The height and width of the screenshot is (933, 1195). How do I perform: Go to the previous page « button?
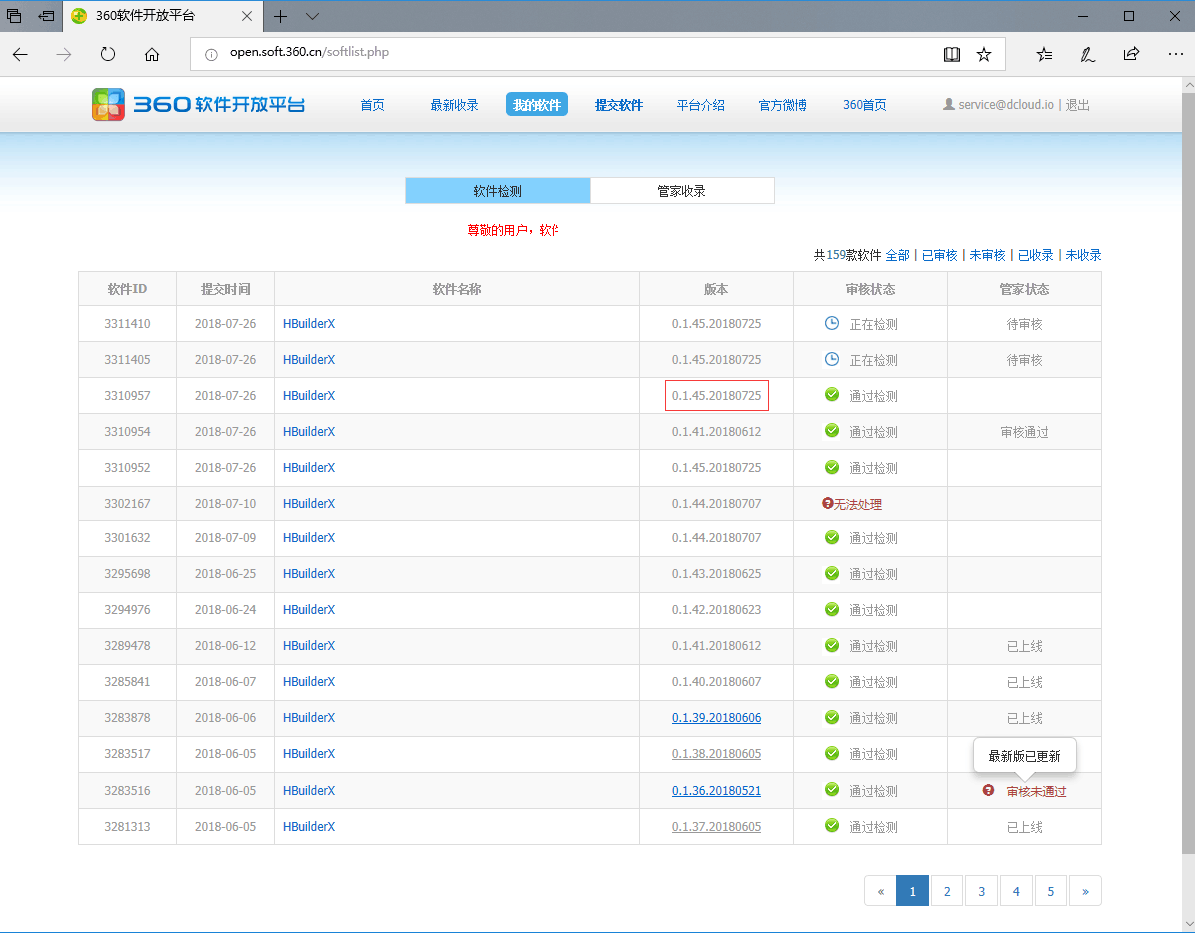pyautogui.click(x=881, y=891)
